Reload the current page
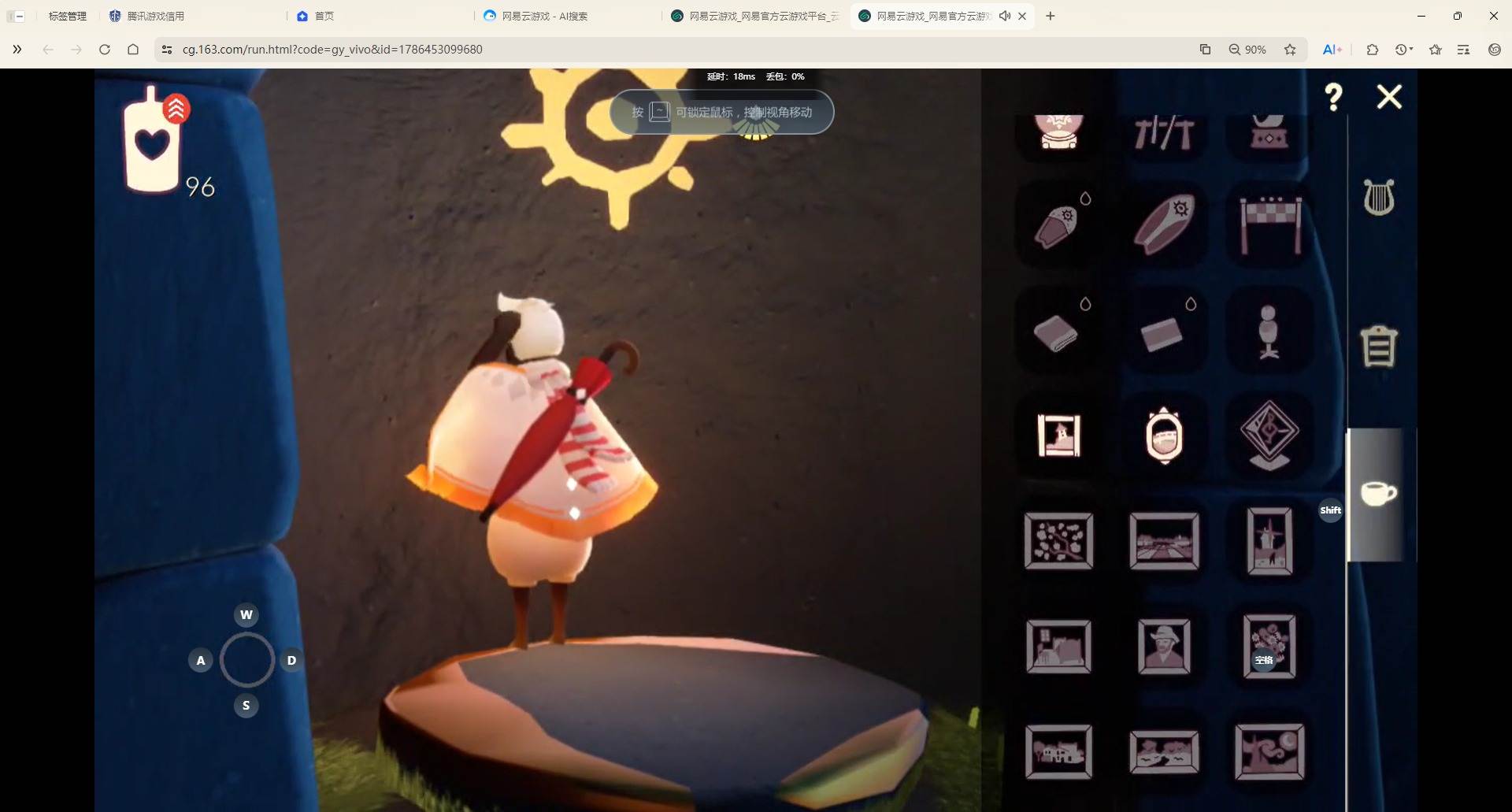 coord(105,49)
